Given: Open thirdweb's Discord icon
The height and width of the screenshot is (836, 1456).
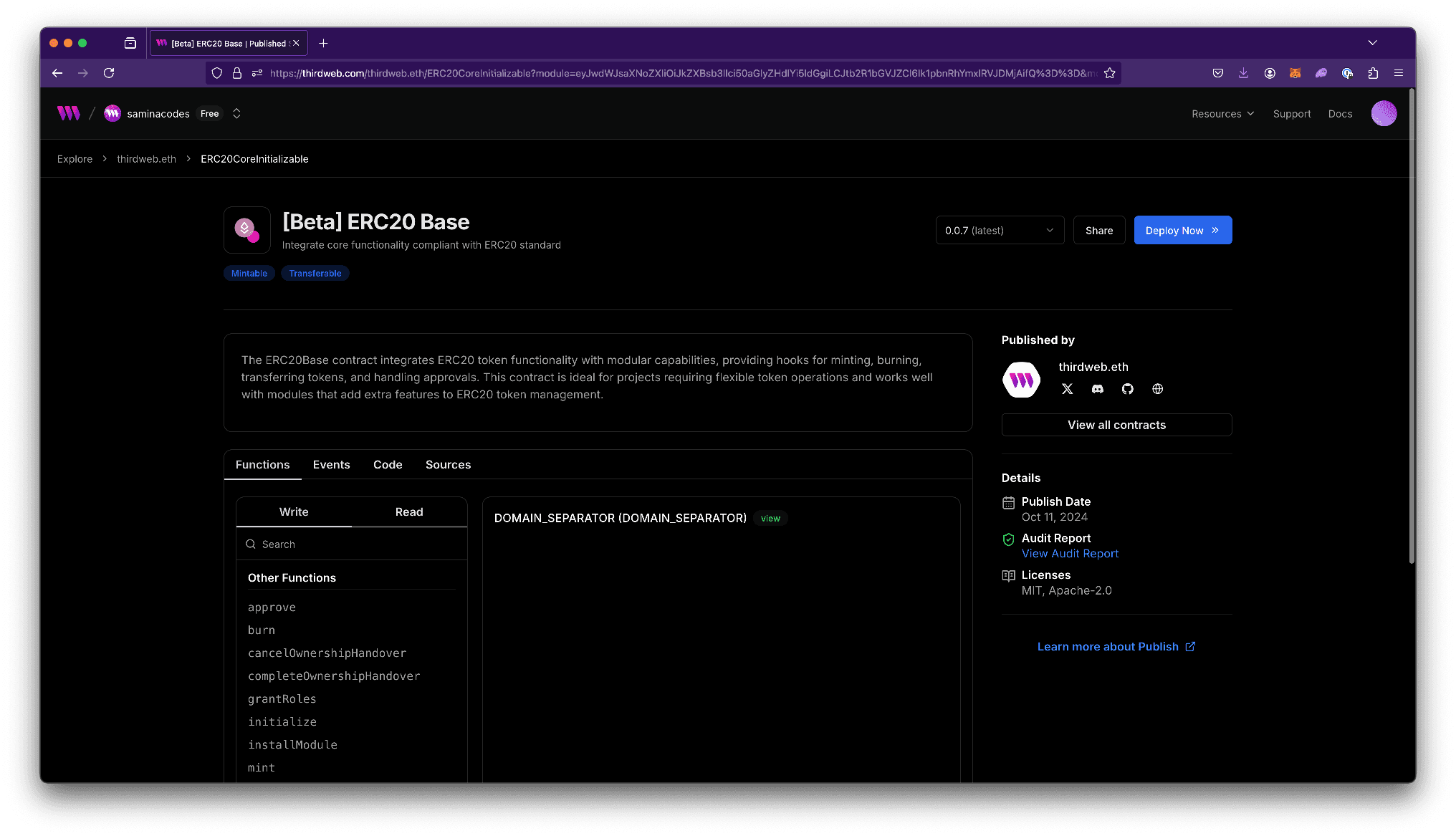Looking at the screenshot, I should click(x=1097, y=389).
